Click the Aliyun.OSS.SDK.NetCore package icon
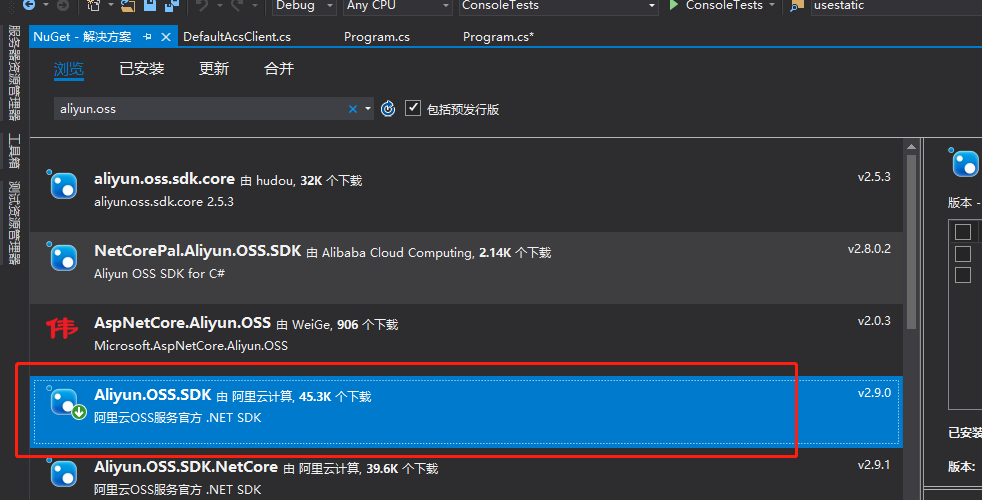 point(63,473)
